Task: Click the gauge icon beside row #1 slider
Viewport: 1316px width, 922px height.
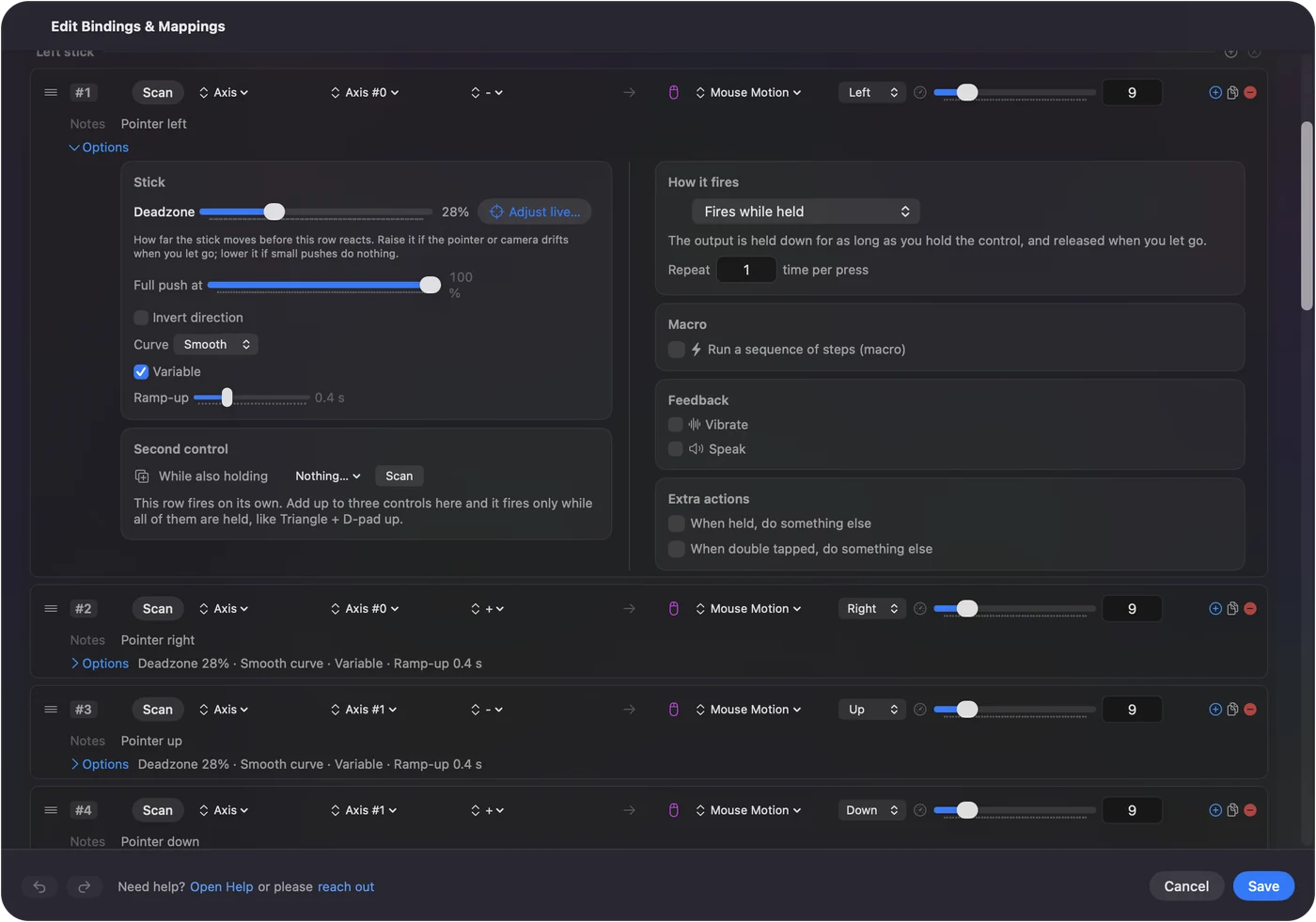Action: tap(920, 92)
